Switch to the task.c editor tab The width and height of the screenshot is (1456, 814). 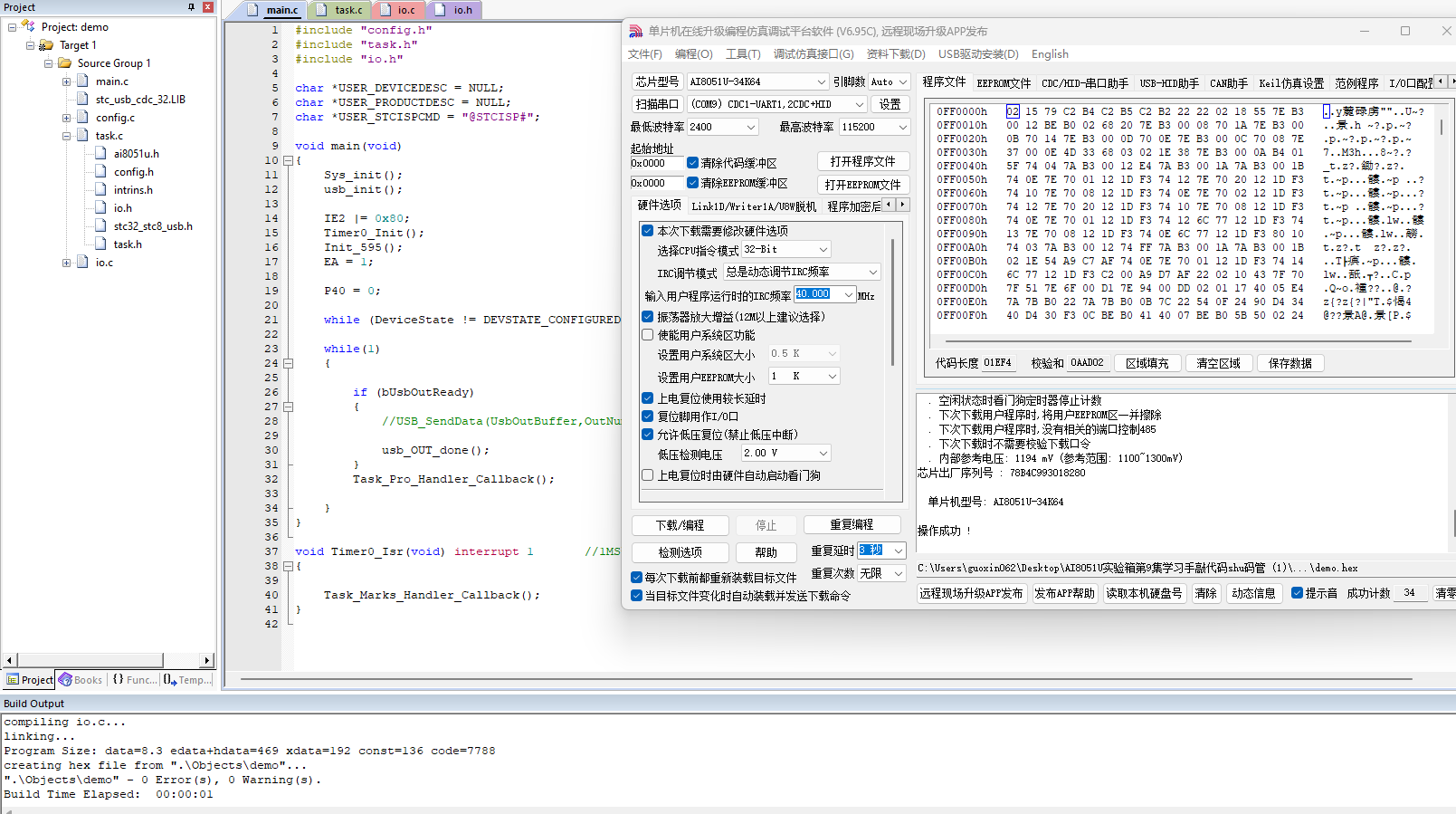[343, 10]
